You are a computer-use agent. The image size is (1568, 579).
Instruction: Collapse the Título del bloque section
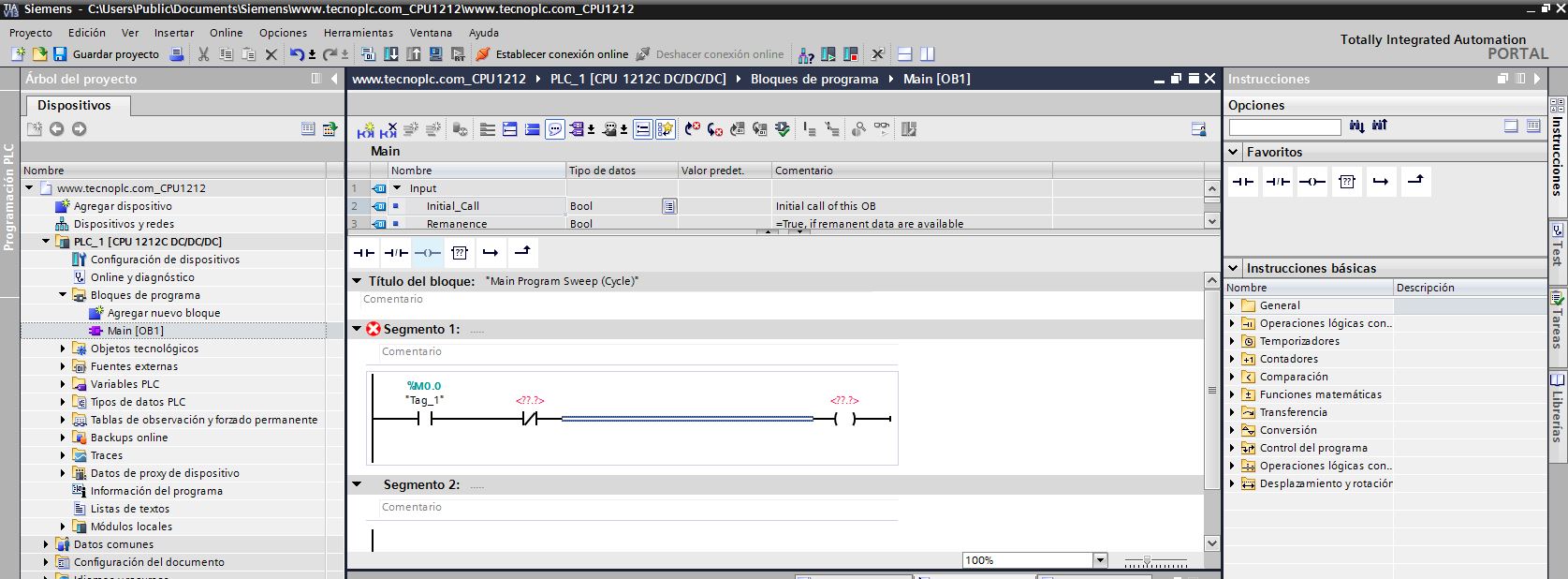(x=357, y=280)
